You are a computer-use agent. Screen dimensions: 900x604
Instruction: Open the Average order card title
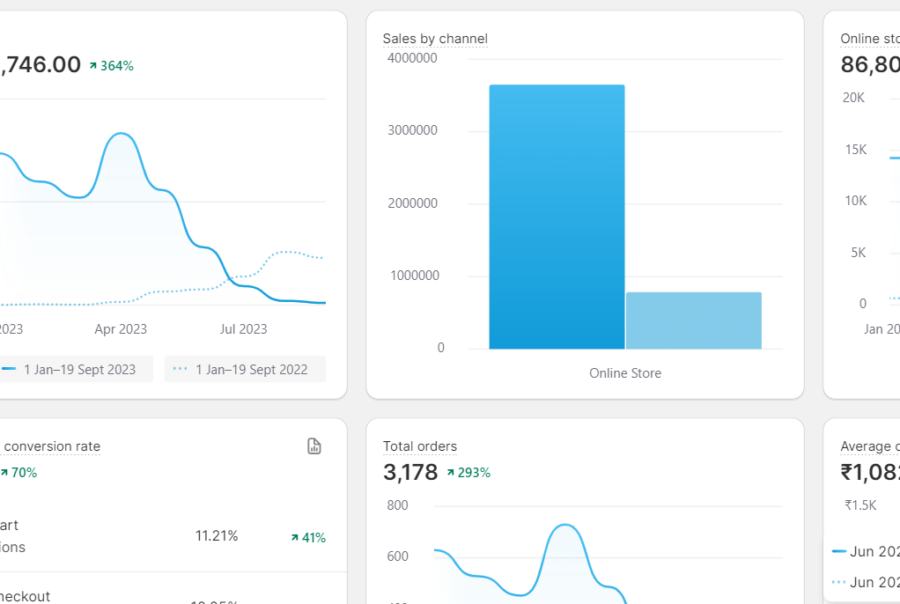tap(869, 447)
